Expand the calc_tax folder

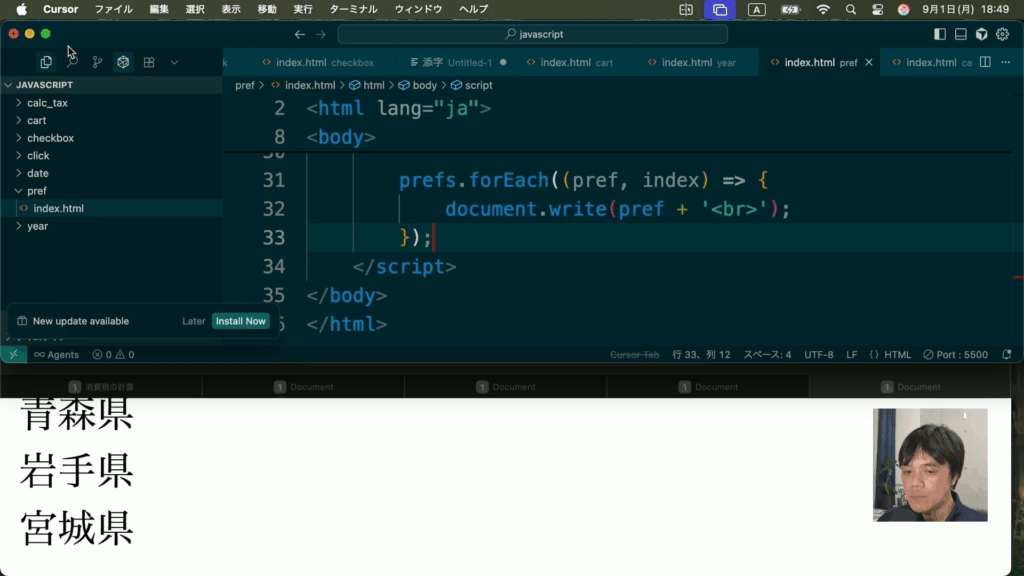(x=47, y=103)
